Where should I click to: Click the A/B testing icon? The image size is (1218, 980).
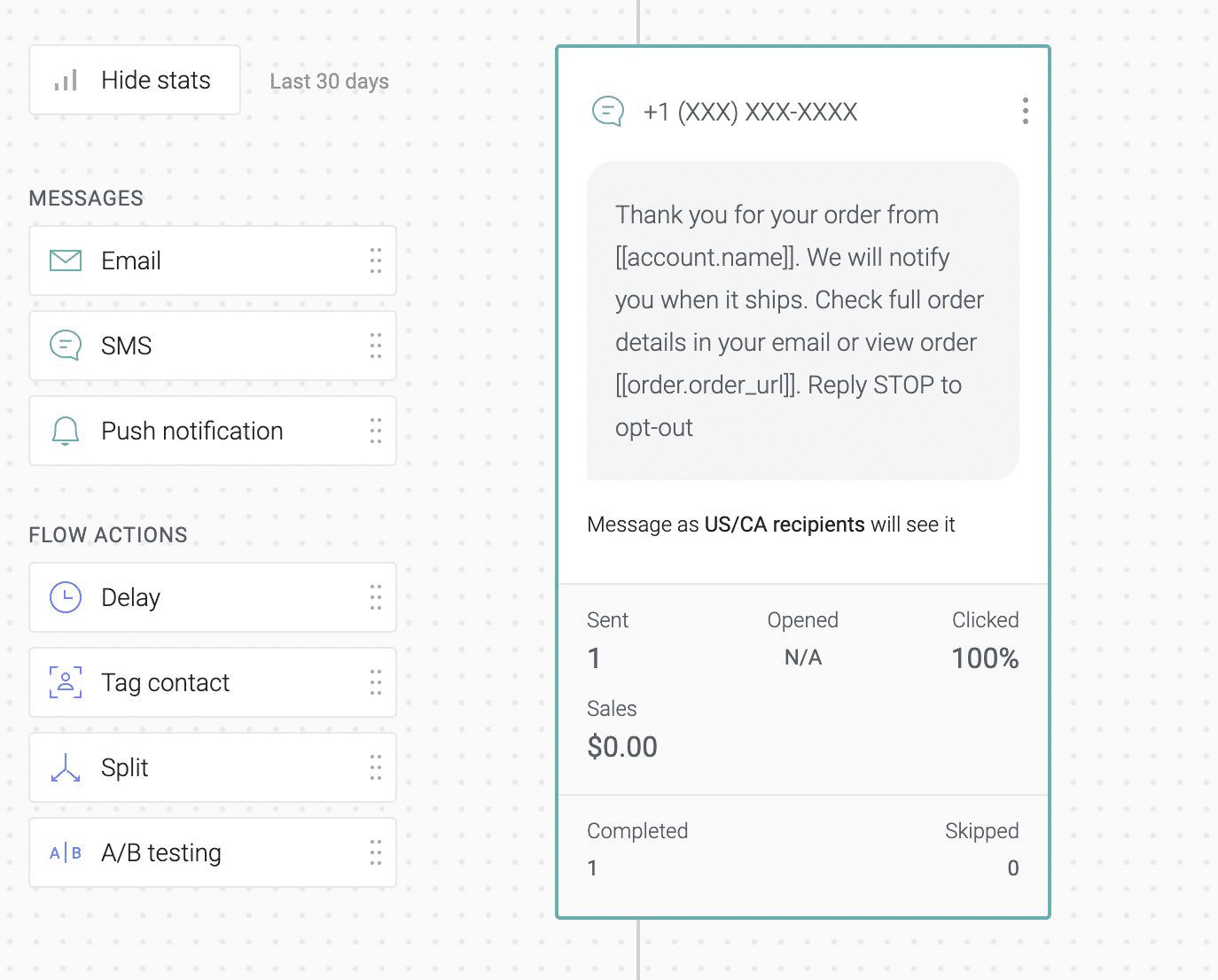66,852
